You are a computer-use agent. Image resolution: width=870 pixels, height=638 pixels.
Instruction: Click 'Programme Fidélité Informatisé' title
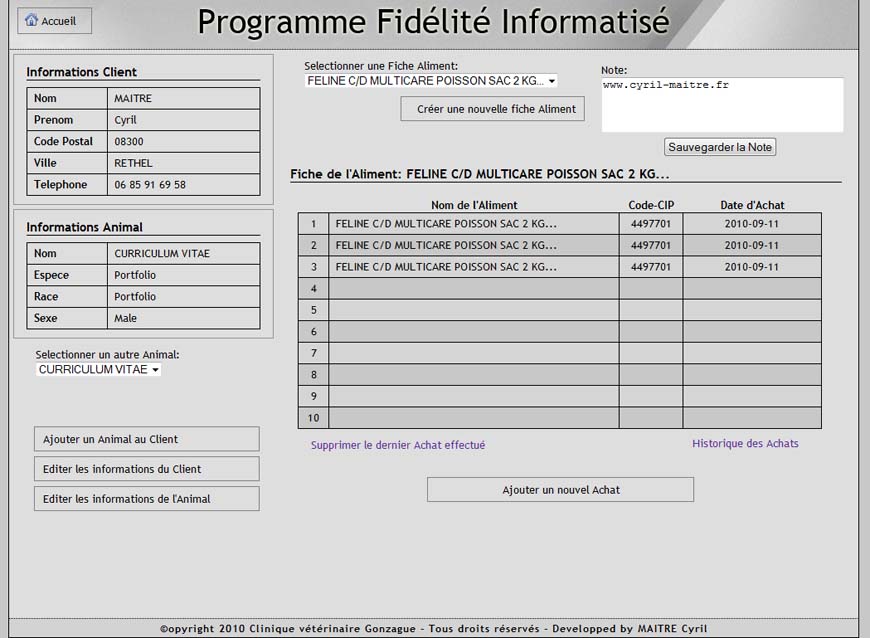[x=433, y=22]
